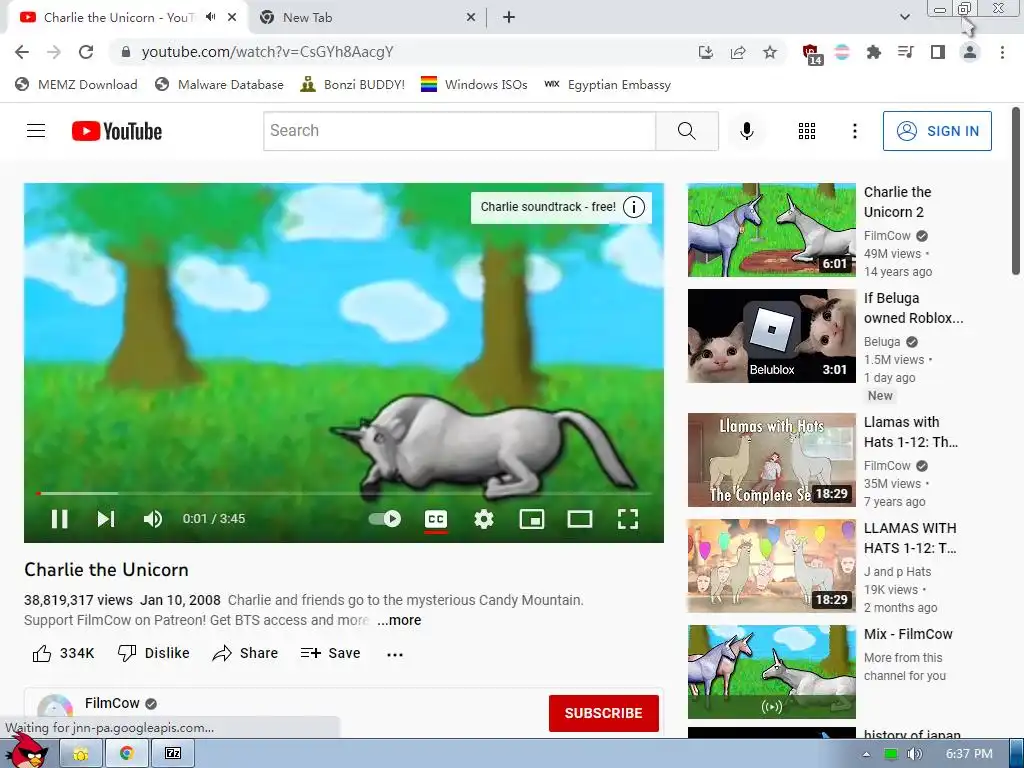1024x768 pixels.
Task: Click the Chrome taskbar icon
Action: click(127, 754)
